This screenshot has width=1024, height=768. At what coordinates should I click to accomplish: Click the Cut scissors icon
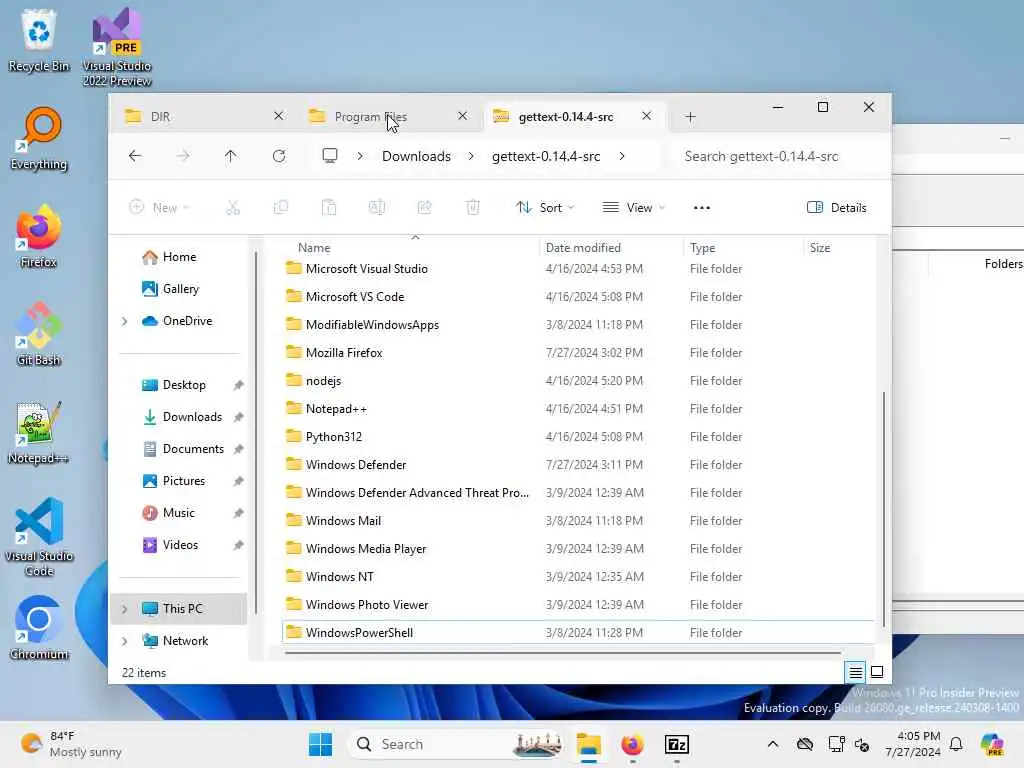pos(233,208)
